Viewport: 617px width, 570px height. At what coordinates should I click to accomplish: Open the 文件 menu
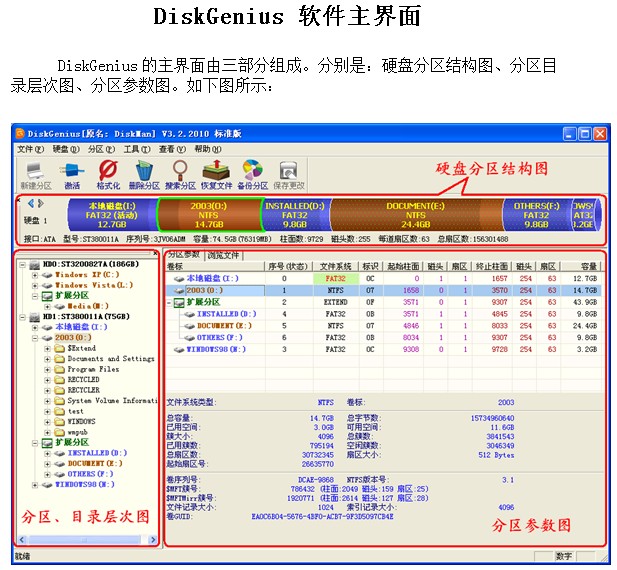tap(30, 149)
